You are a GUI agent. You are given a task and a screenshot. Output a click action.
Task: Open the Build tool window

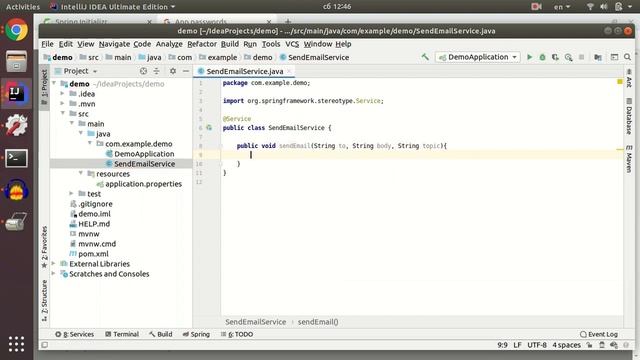tap(161, 334)
